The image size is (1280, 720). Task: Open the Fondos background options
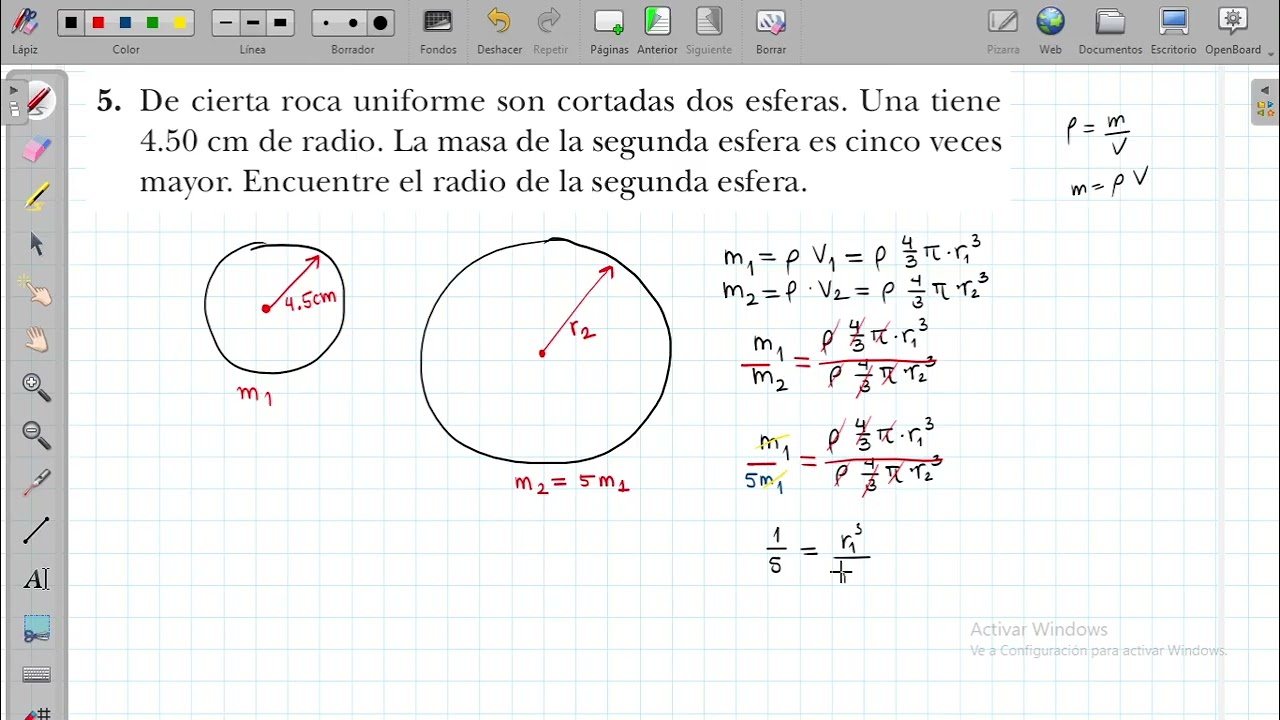[438, 30]
